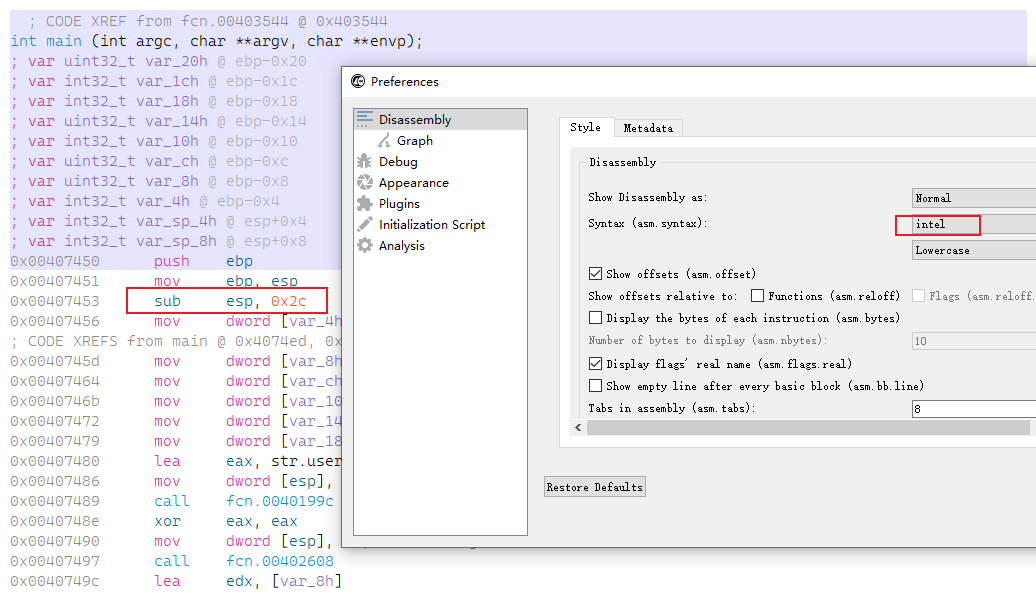
Task: Open the Appearance preferences section
Action: [412, 182]
